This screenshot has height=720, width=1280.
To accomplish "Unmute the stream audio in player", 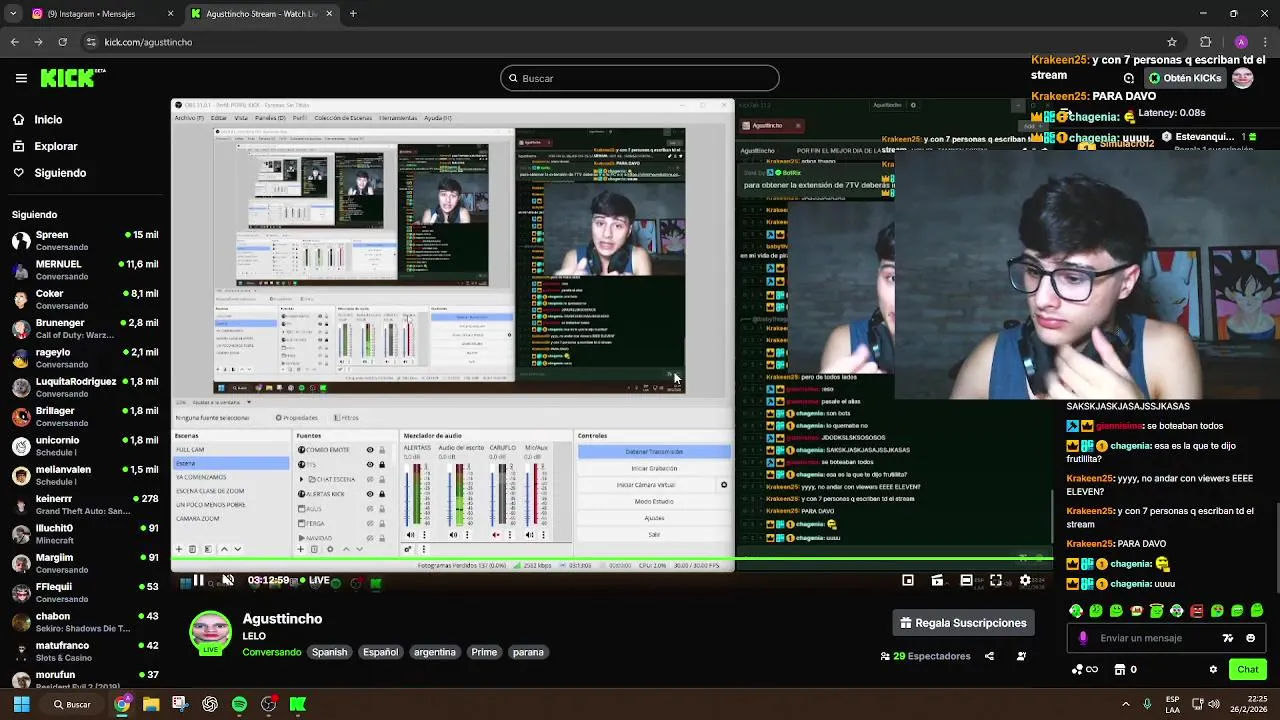I will tap(228, 580).
